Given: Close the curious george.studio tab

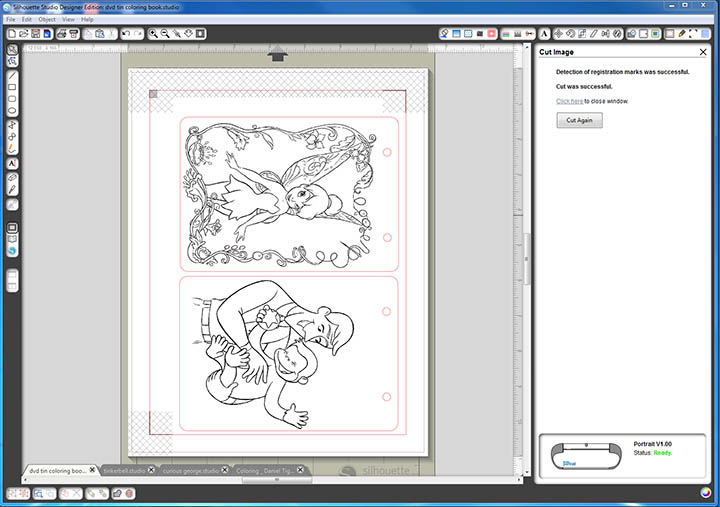Looking at the screenshot, I should [225, 470].
